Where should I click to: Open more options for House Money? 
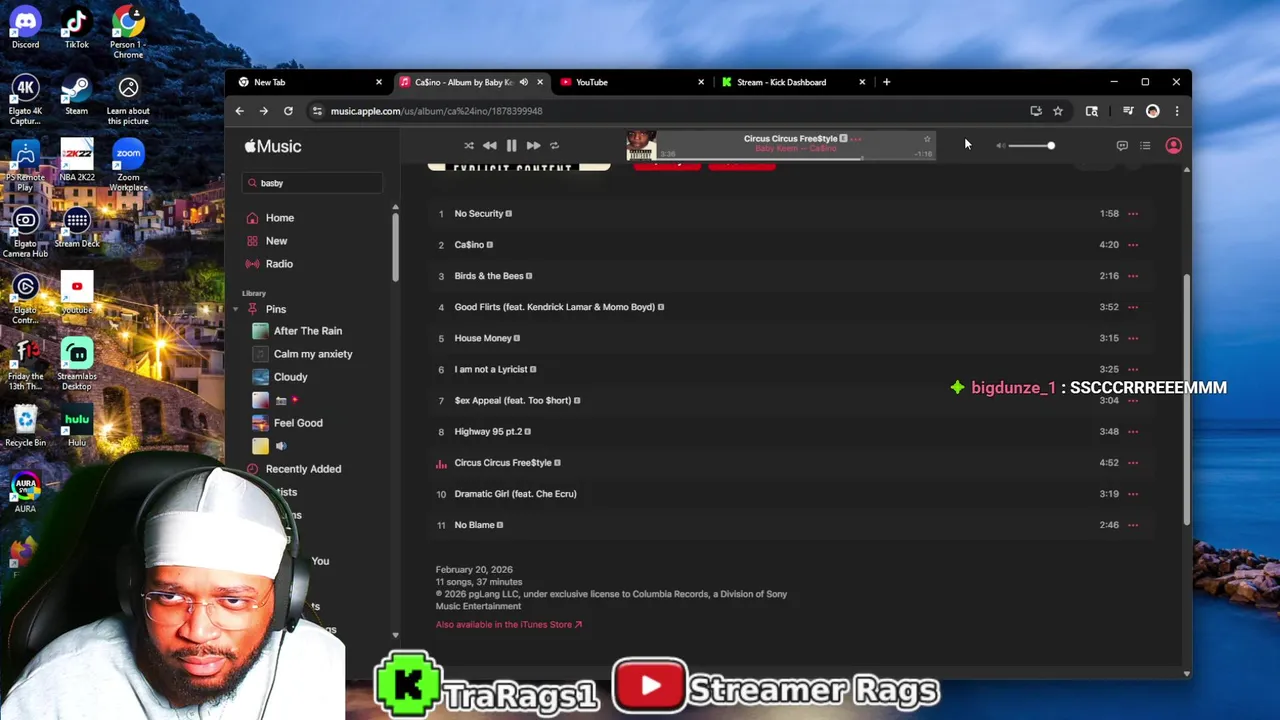click(1133, 338)
